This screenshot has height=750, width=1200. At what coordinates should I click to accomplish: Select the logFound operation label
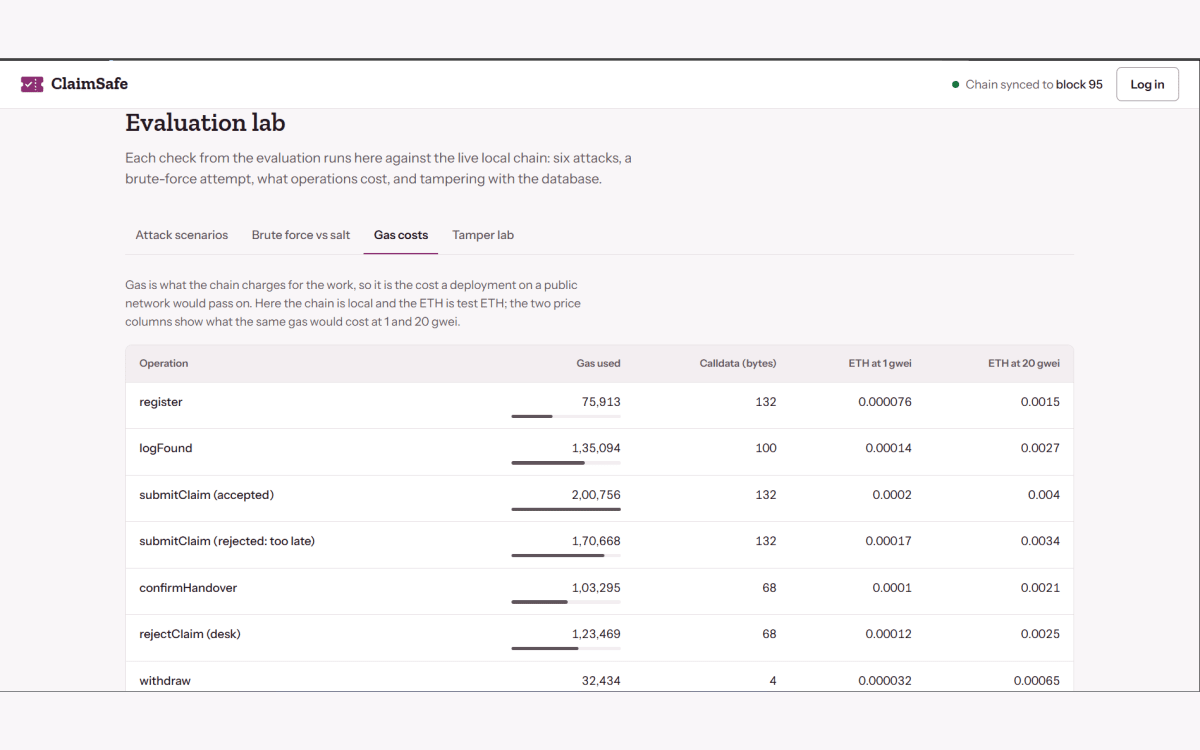click(166, 448)
